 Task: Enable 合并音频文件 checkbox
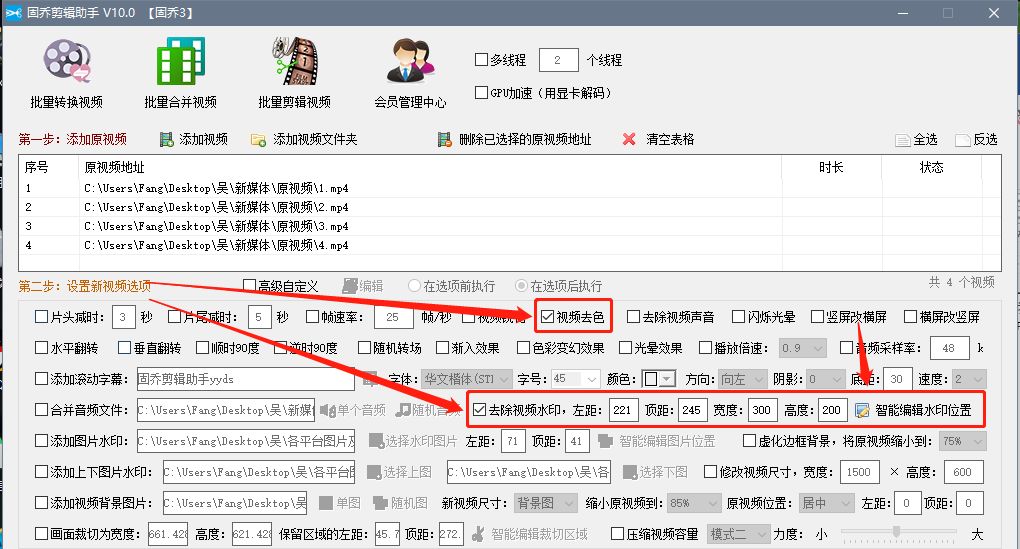coord(42,410)
